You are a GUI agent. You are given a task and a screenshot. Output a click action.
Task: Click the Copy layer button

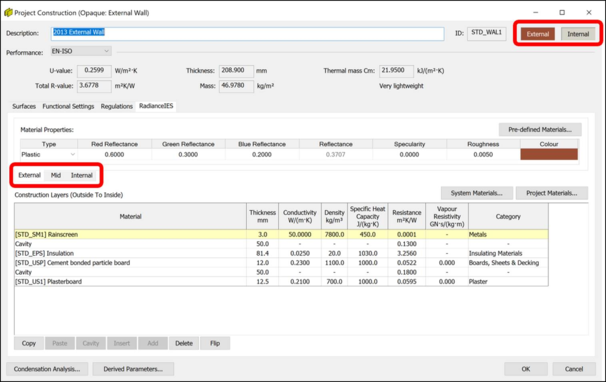(29, 343)
